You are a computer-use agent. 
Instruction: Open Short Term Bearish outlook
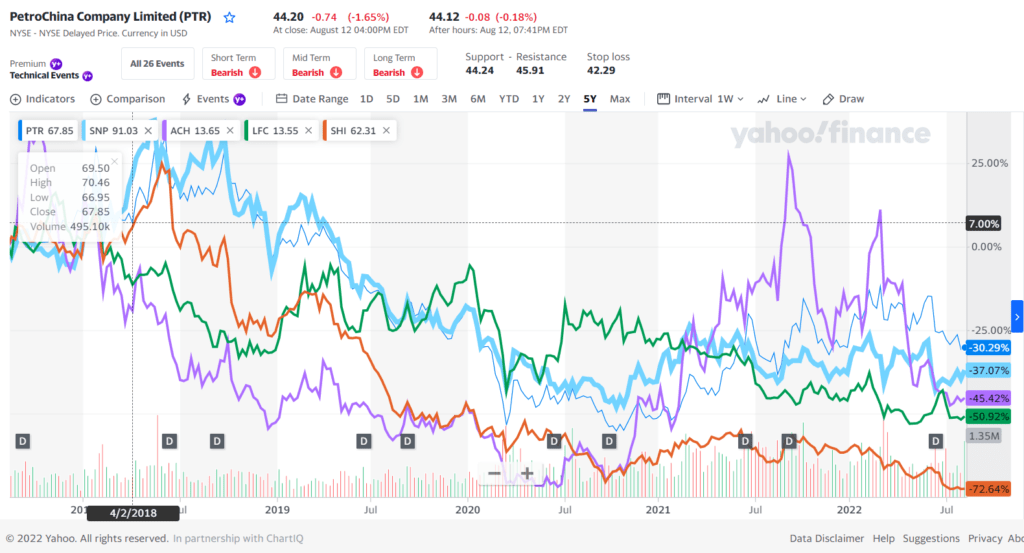click(x=238, y=64)
